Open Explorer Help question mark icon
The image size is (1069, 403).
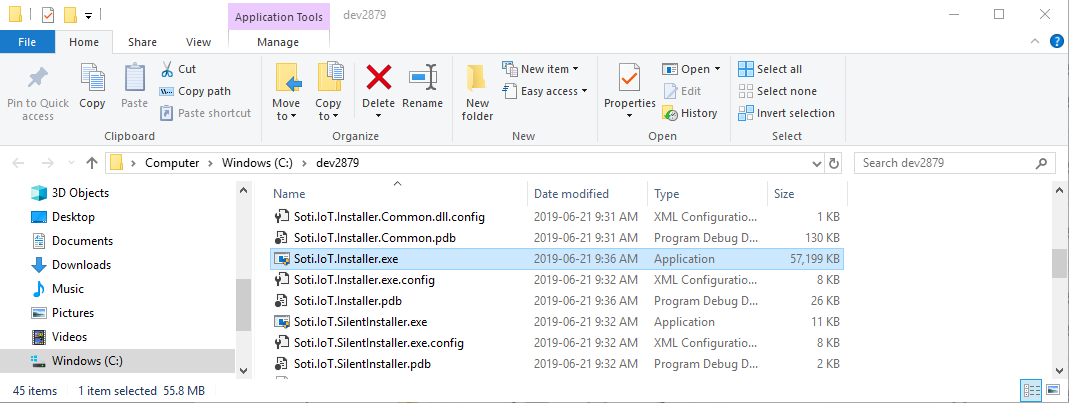point(1057,42)
